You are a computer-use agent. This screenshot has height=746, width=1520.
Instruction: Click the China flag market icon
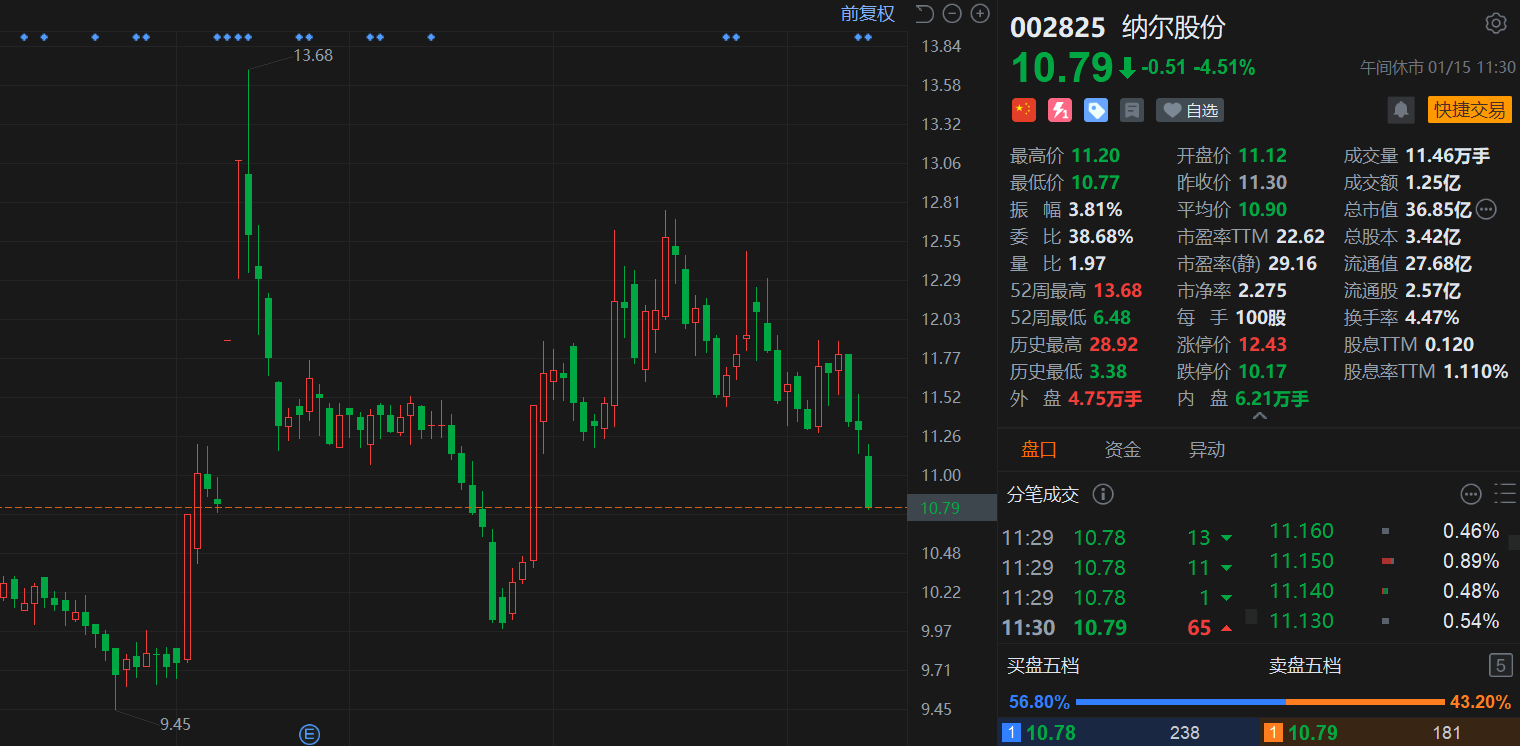pos(1023,110)
